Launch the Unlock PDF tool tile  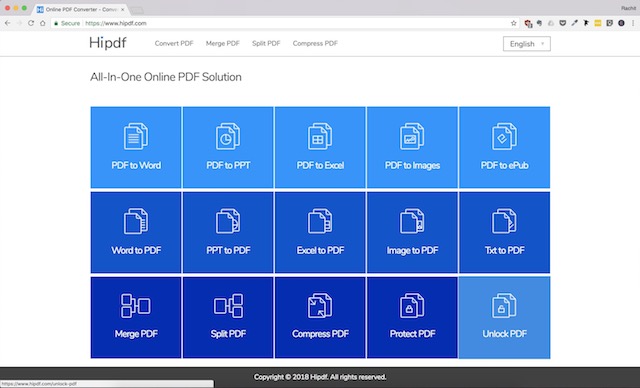click(x=504, y=317)
